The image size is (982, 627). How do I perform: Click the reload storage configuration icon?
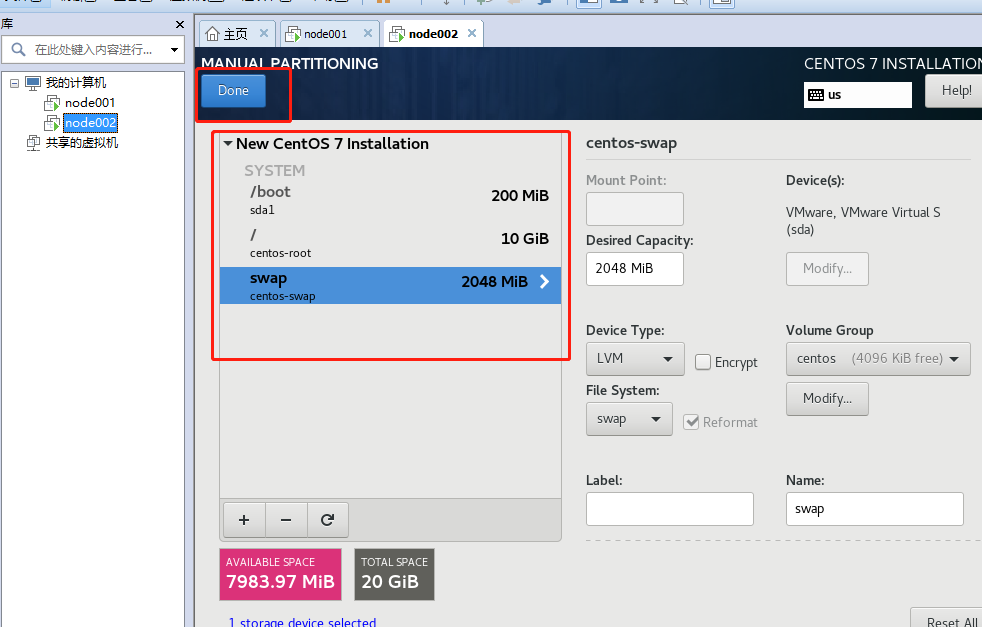tap(327, 519)
